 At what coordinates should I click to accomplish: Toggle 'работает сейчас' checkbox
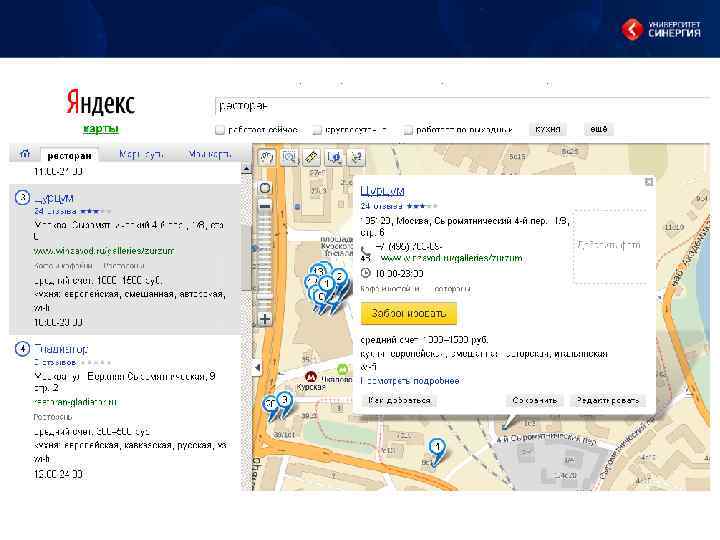pos(220,130)
